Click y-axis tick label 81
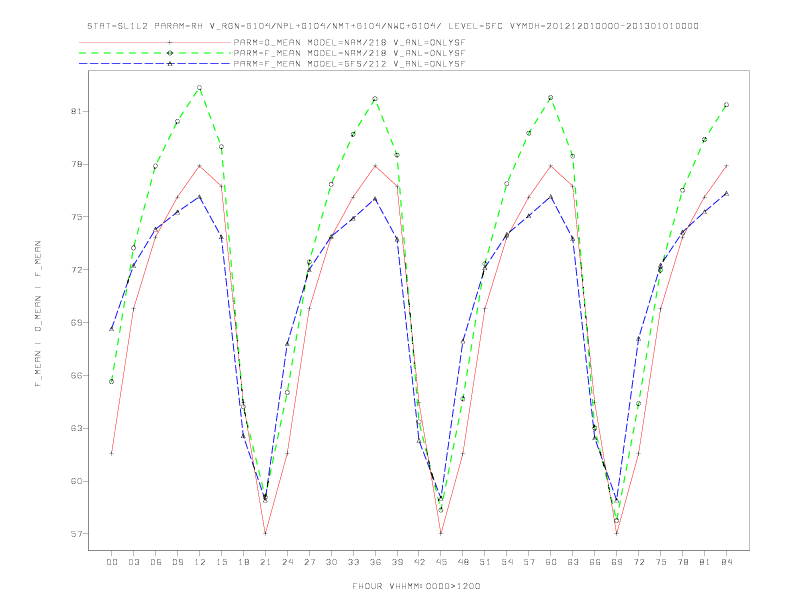 [76, 111]
